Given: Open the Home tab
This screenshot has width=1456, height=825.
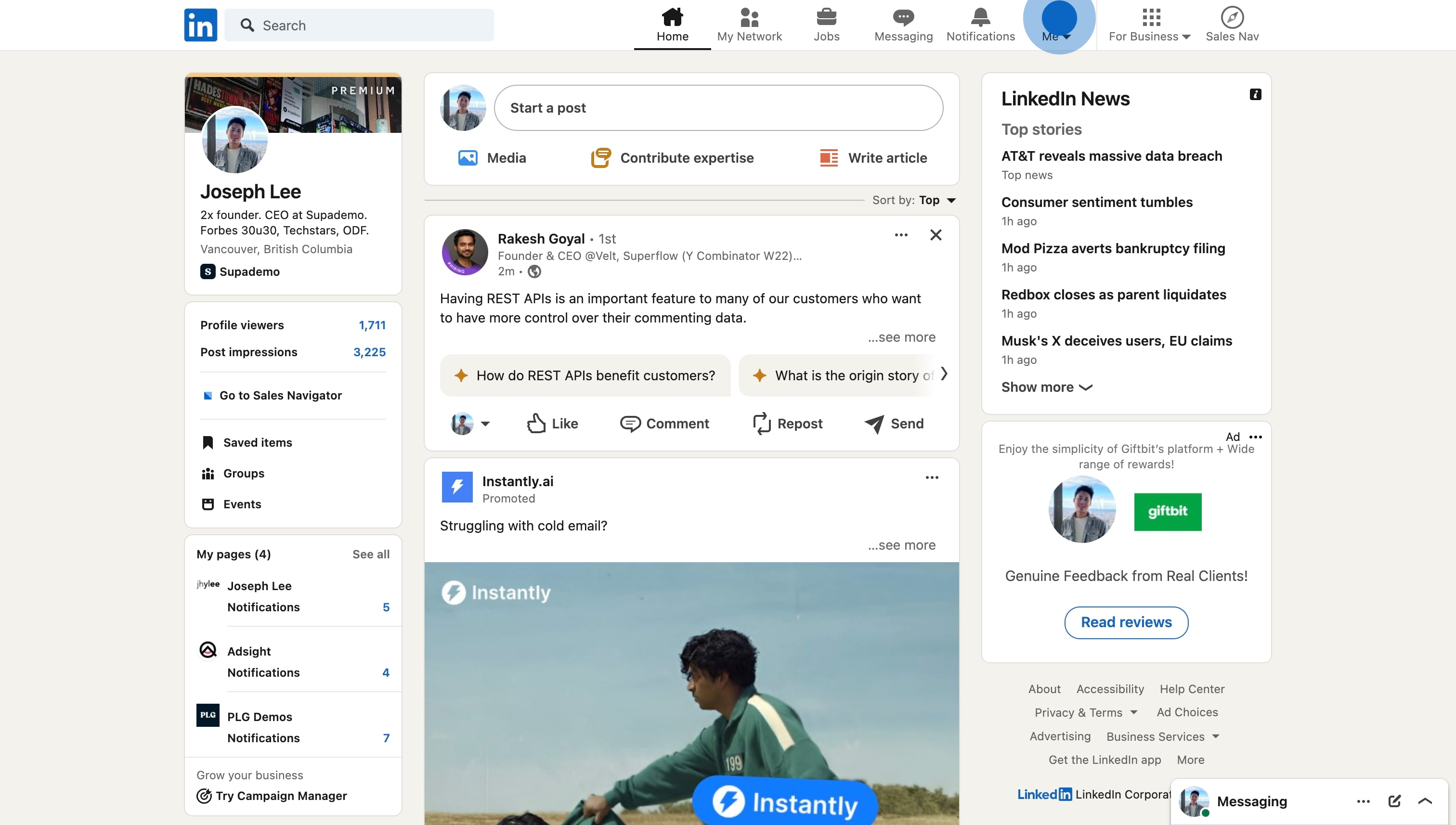Looking at the screenshot, I should tap(672, 25).
